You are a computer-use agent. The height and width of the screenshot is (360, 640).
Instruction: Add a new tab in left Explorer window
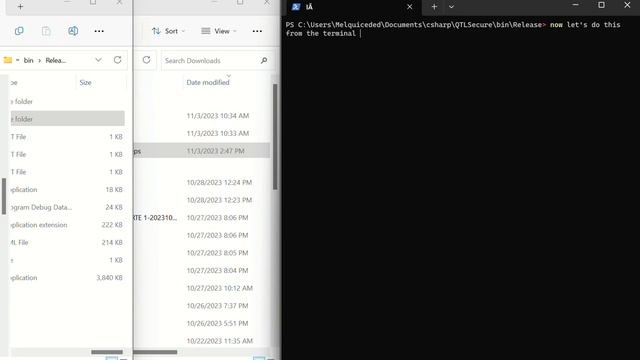(x=20, y=7)
